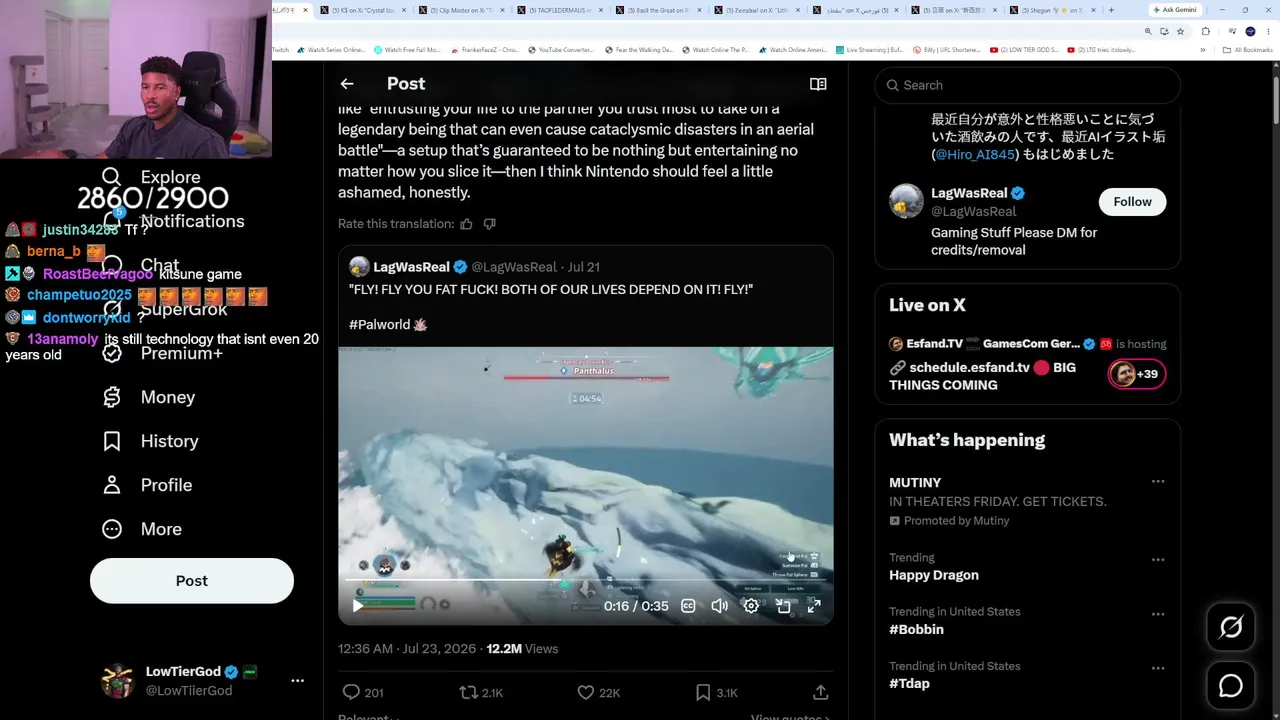Open Money in the sidebar
Viewport: 1280px width, 720px height.
click(x=150, y=397)
